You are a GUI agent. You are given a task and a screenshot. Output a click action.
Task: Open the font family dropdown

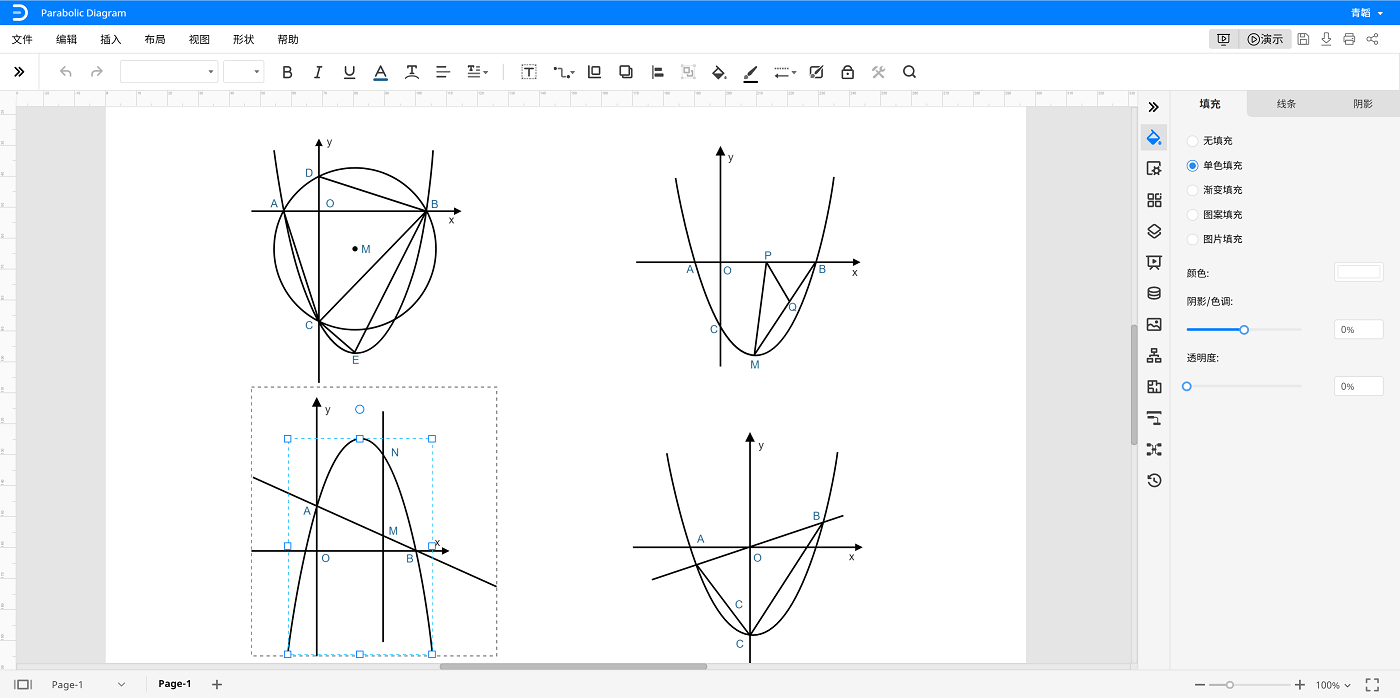169,72
